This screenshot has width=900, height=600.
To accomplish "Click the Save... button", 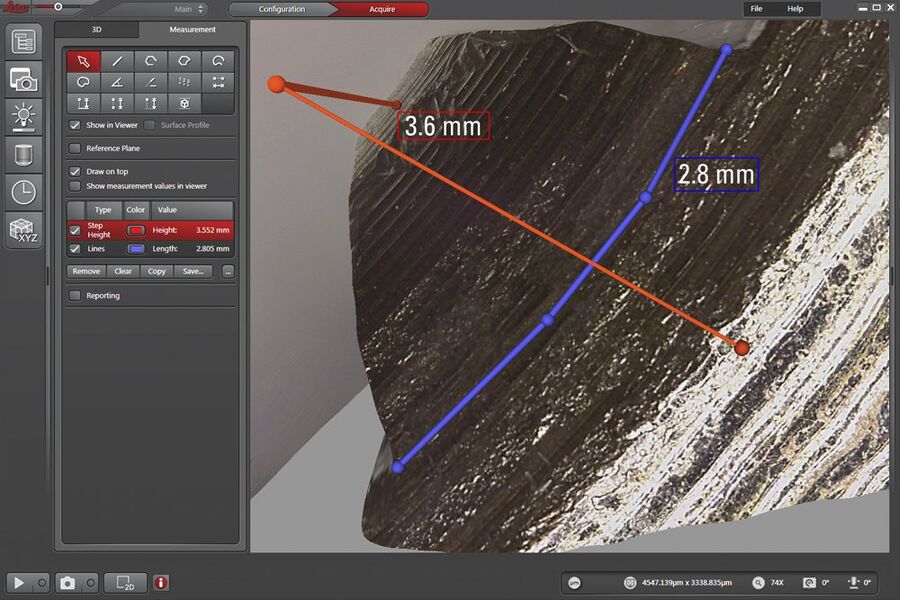I will [x=193, y=271].
